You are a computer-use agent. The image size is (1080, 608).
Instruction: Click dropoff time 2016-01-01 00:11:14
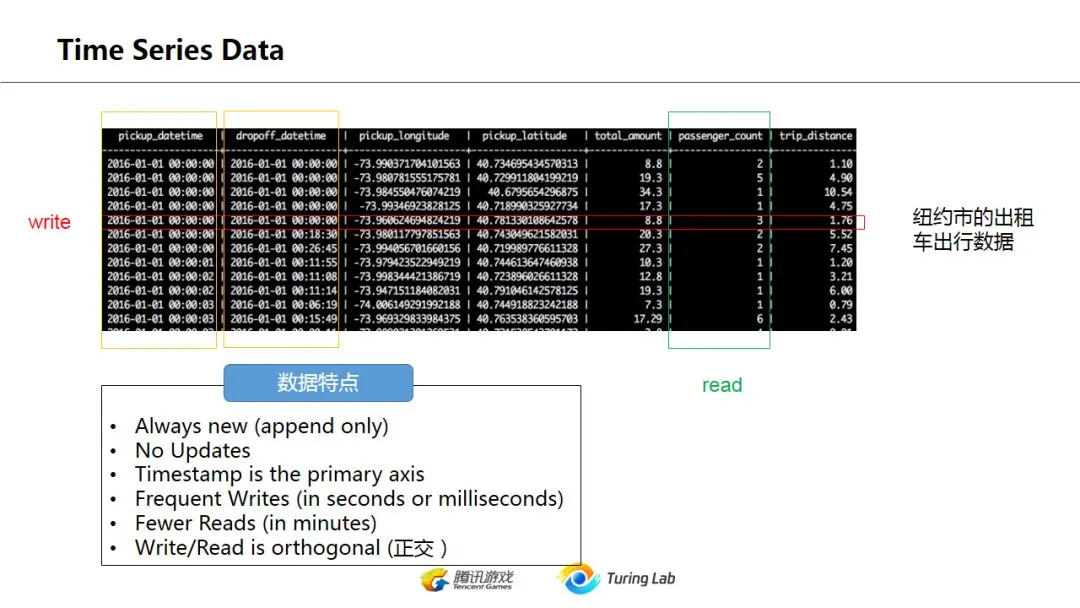(x=284, y=291)
